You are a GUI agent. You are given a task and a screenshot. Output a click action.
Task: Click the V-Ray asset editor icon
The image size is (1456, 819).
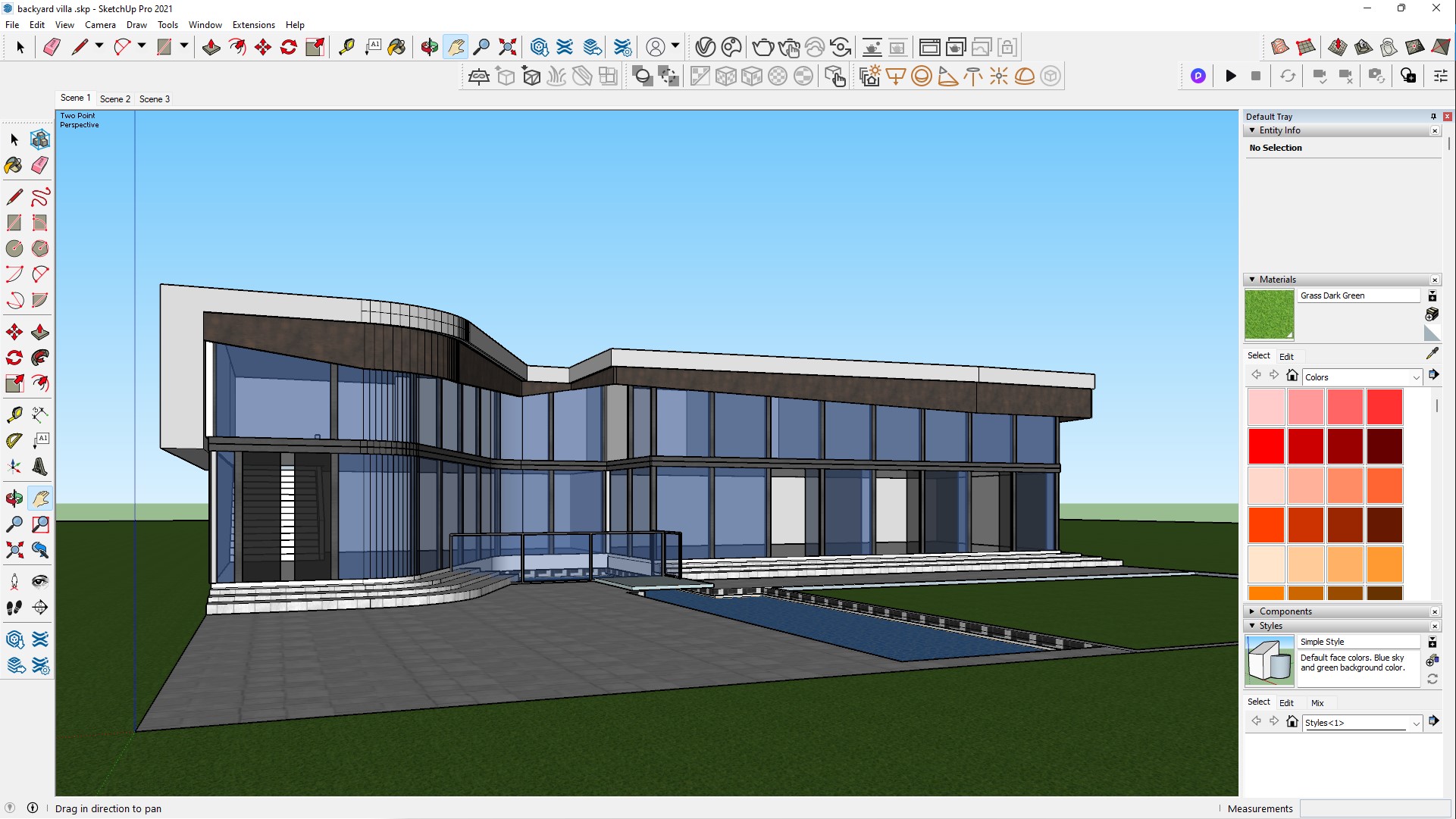[705, 47]
